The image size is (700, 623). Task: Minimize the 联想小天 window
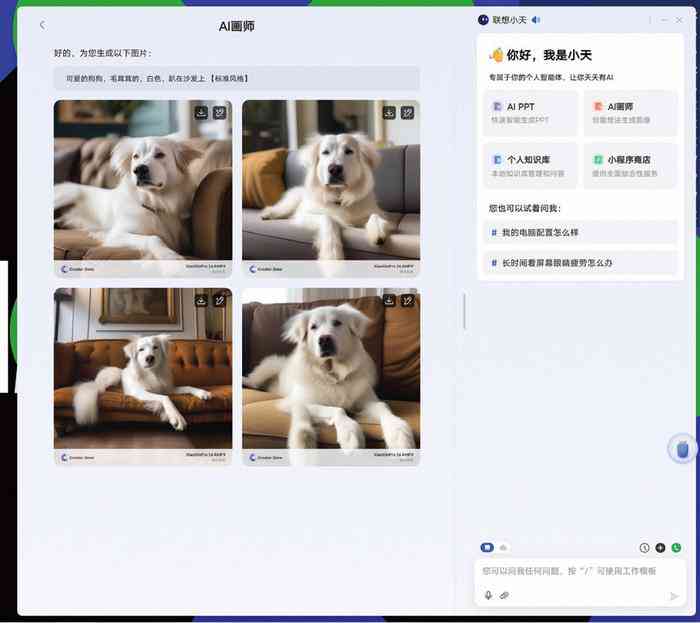[664, 20]
